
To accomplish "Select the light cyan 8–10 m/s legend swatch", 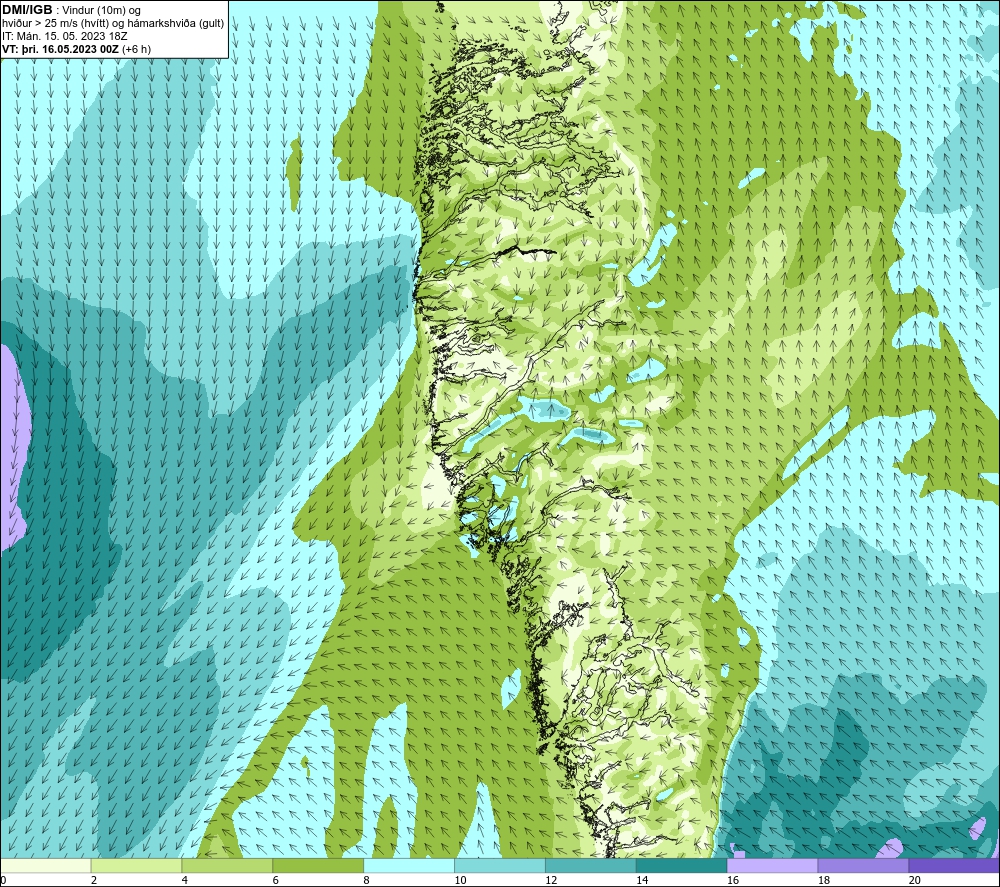I will point(409,865).
